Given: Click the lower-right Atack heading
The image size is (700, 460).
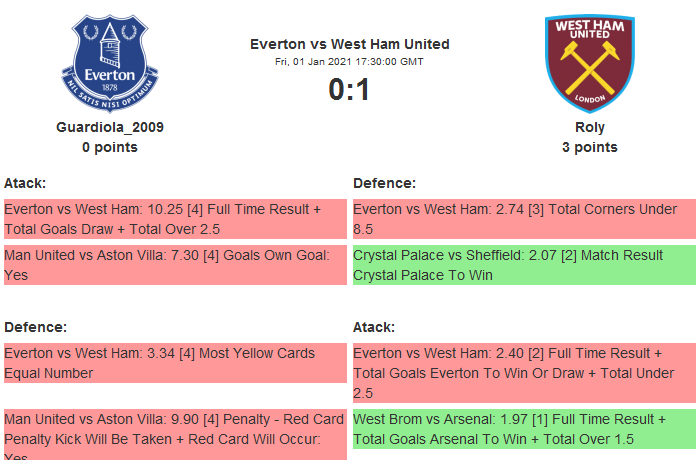Looking at the screenshot, I should point(374,327).
